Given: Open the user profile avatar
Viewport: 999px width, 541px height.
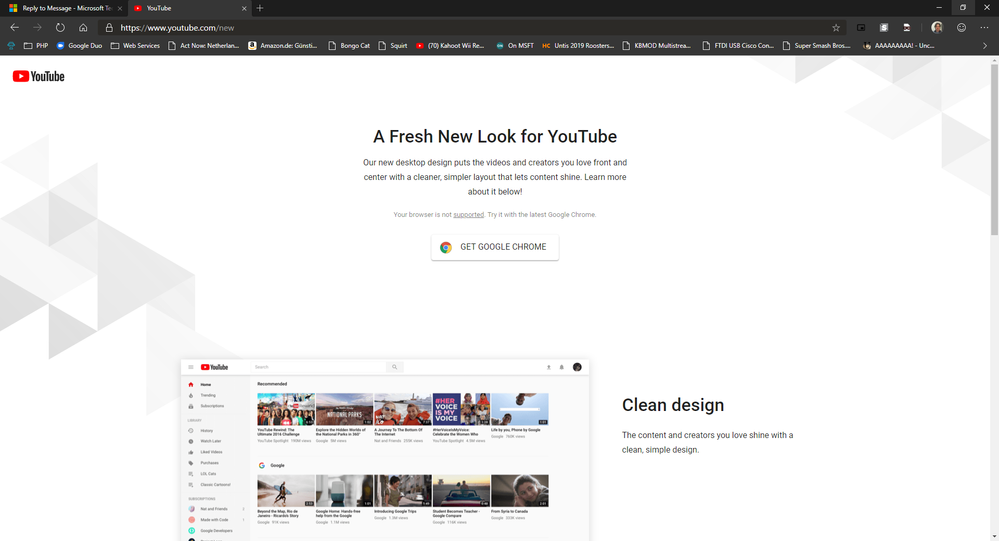Looking at the screenshot, I should point(937,27).
